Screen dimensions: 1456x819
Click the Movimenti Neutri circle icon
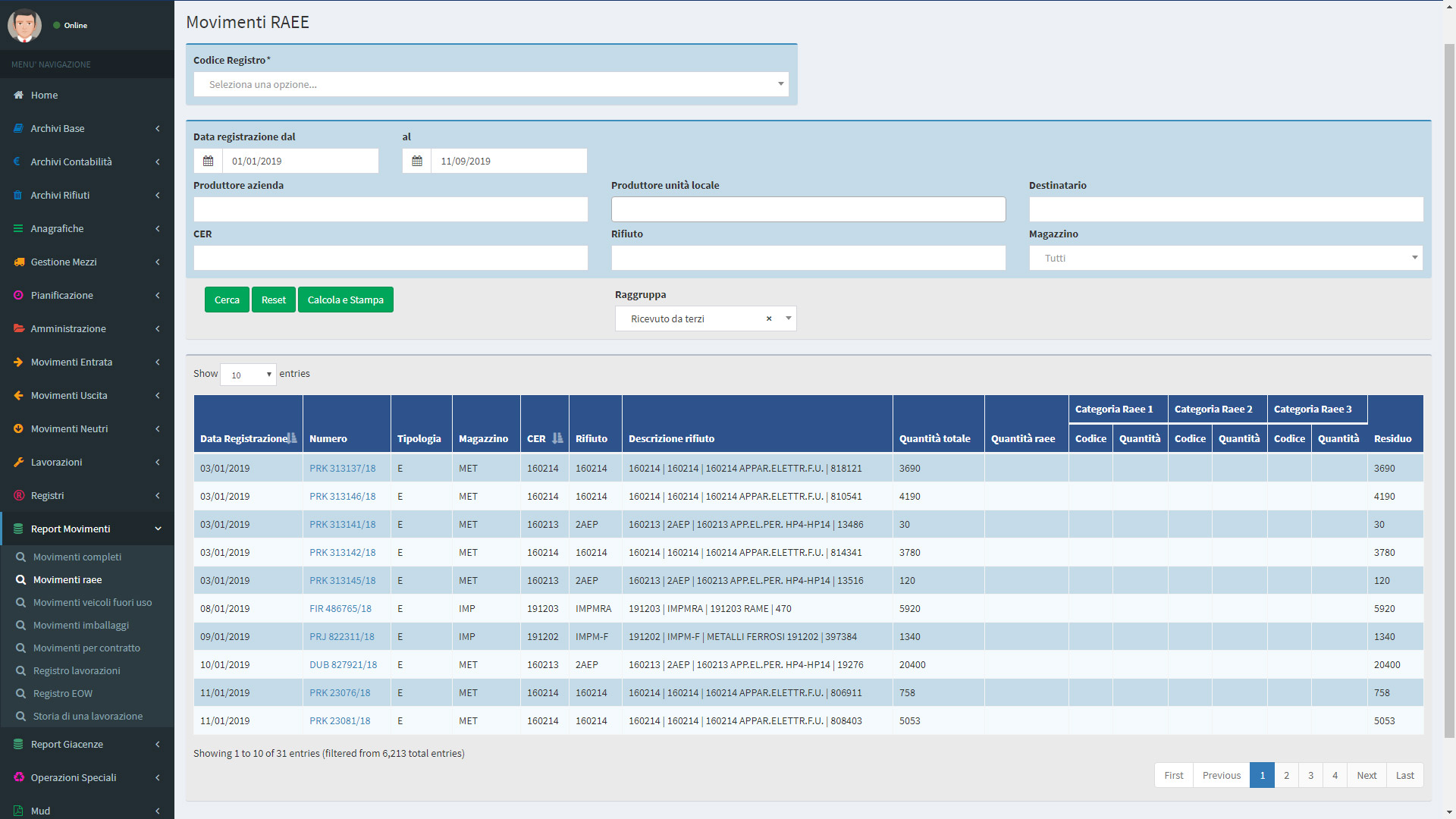tap(18, 428)
